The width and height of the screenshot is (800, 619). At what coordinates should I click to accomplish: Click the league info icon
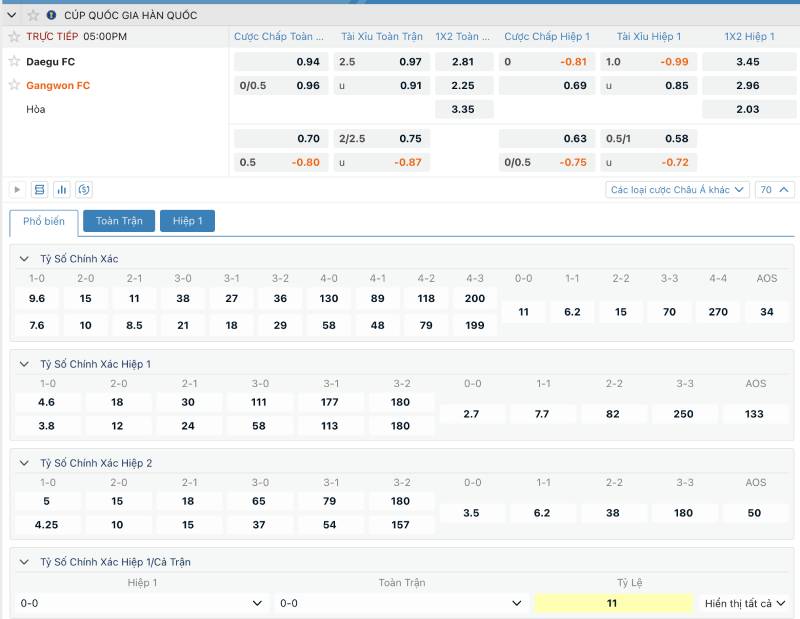(x=52, y=15)
